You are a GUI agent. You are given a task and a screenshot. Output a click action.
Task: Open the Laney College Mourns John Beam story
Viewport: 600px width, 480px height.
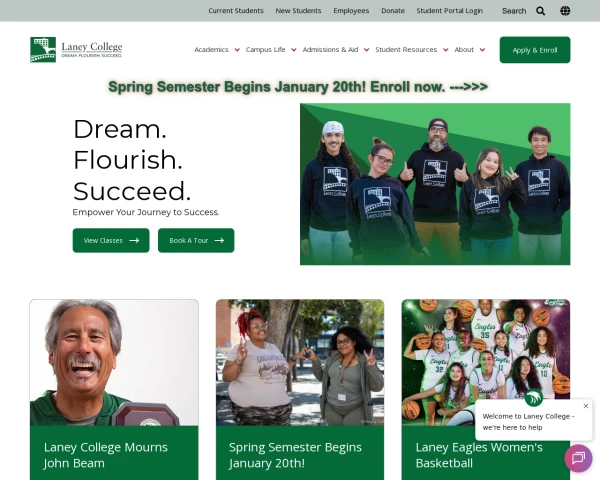tap(114, 390)
